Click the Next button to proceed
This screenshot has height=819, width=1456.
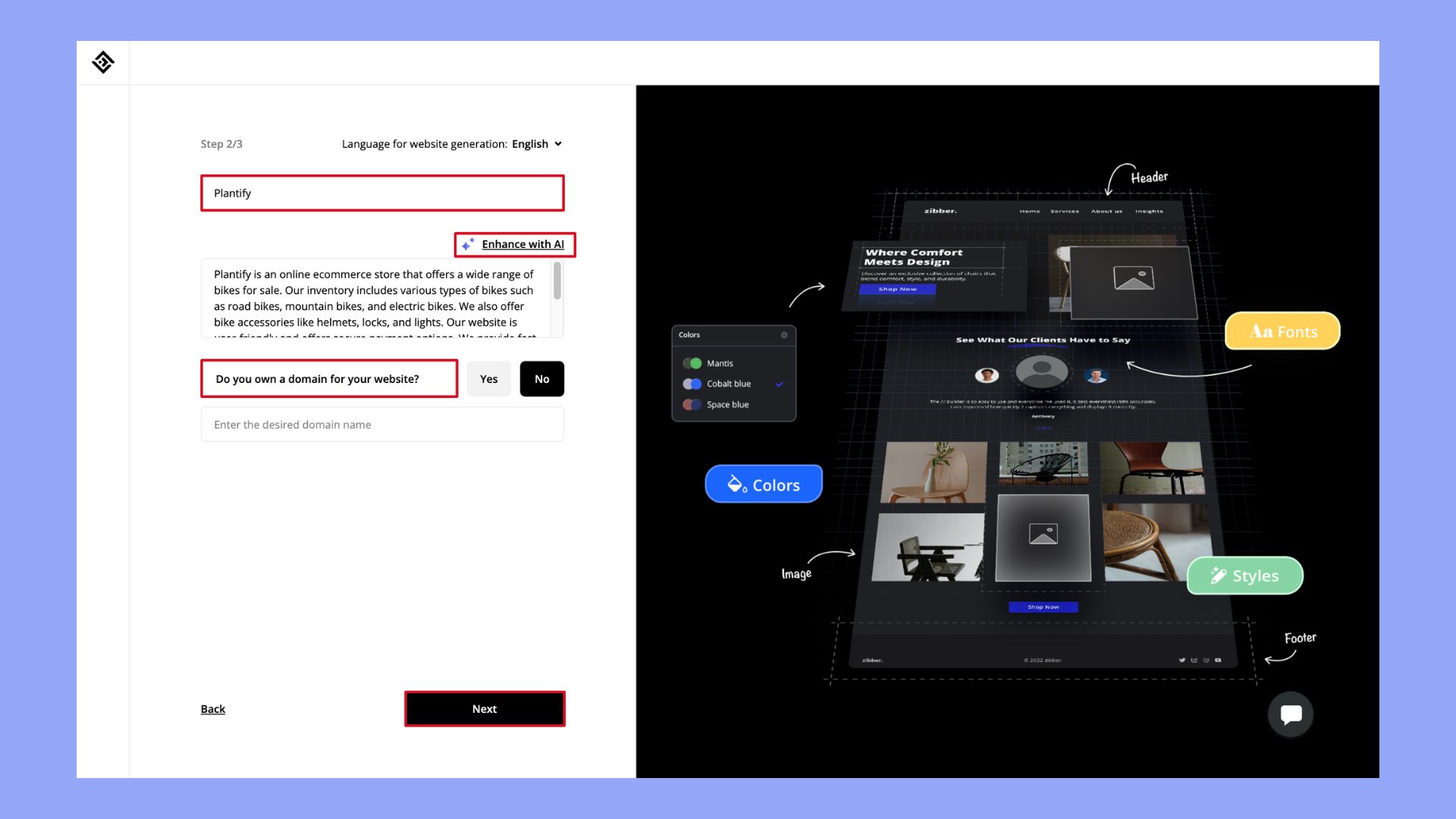484,708
